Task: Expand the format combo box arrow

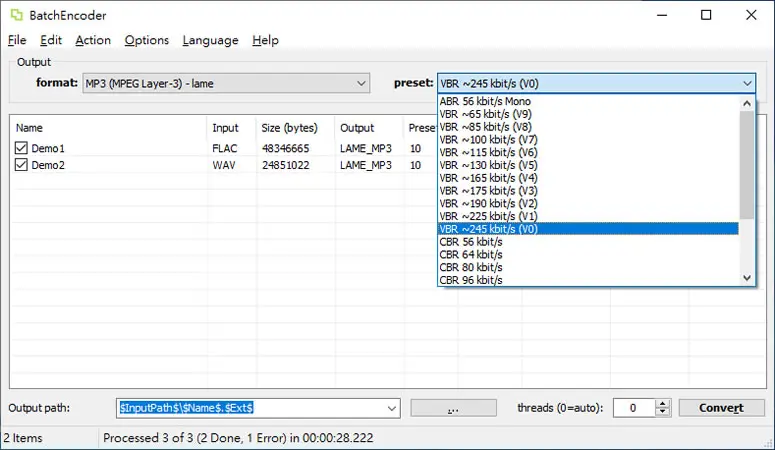Action: [x=361, y=84]
